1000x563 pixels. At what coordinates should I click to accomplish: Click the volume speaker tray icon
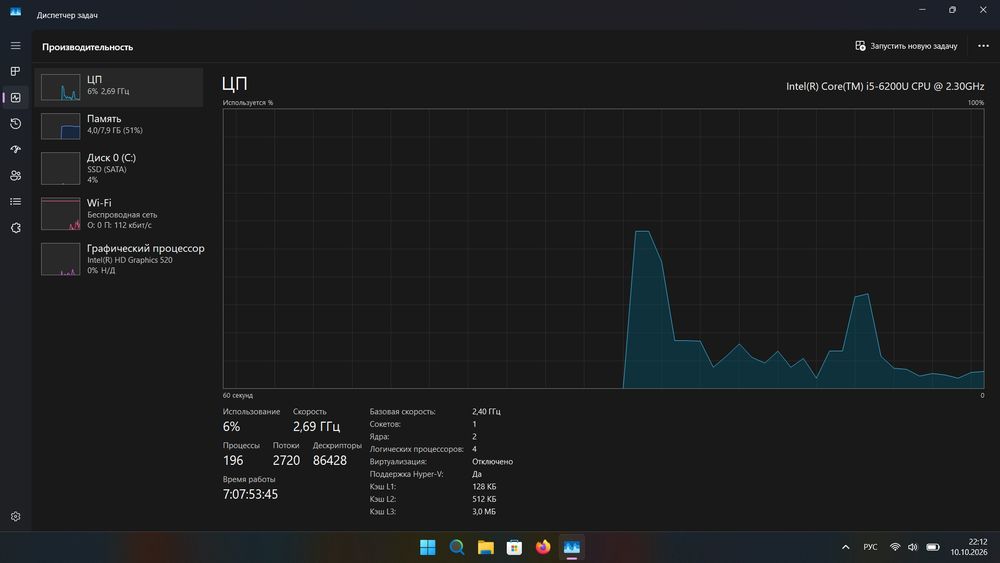coord(913,547)
